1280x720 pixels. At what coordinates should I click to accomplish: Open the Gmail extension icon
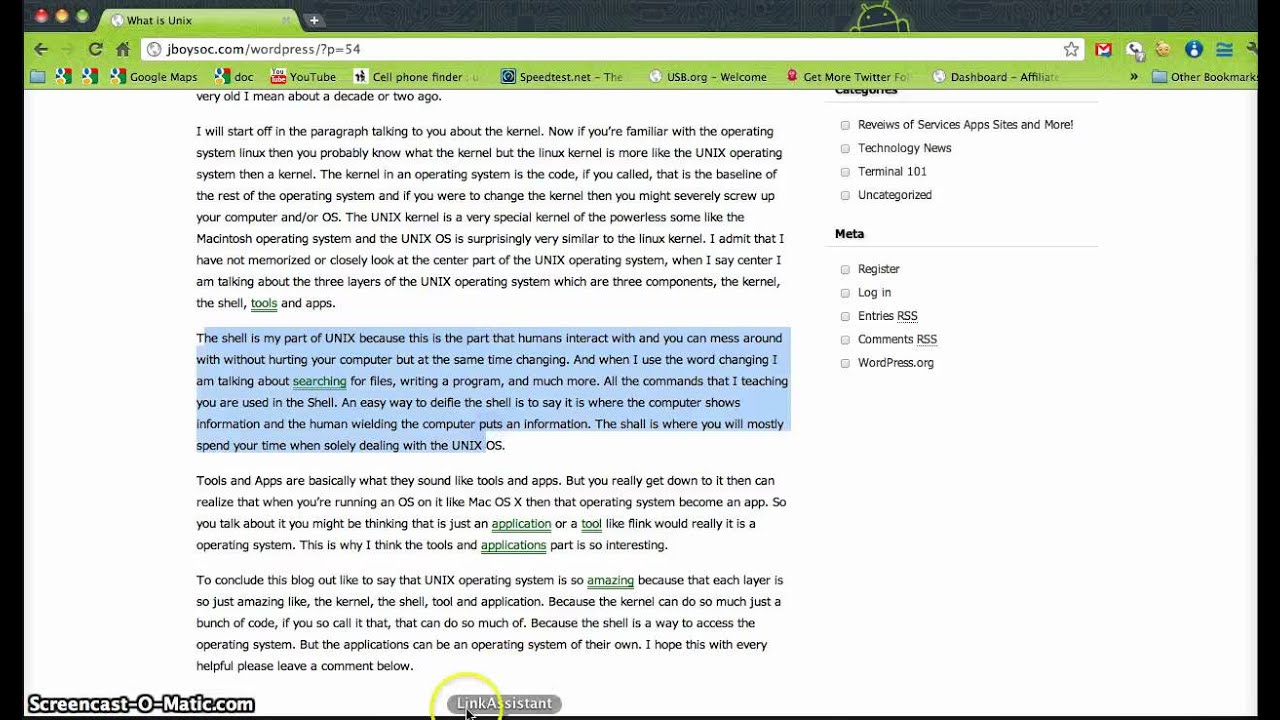(1103, 49)
